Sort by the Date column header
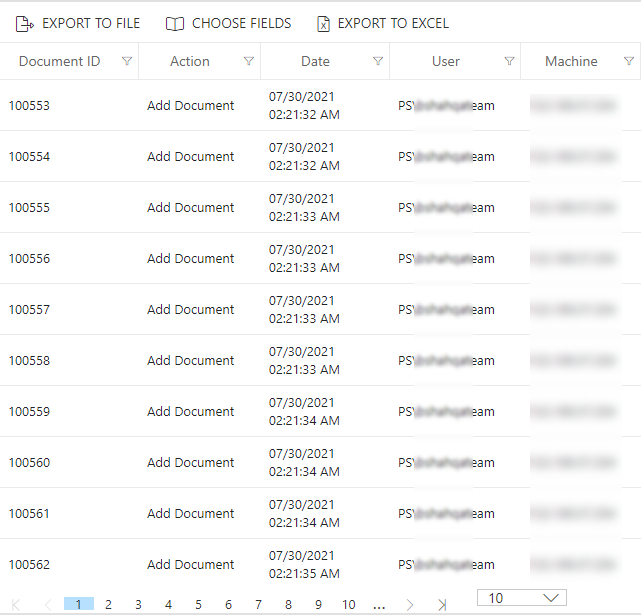 [315, 61]
